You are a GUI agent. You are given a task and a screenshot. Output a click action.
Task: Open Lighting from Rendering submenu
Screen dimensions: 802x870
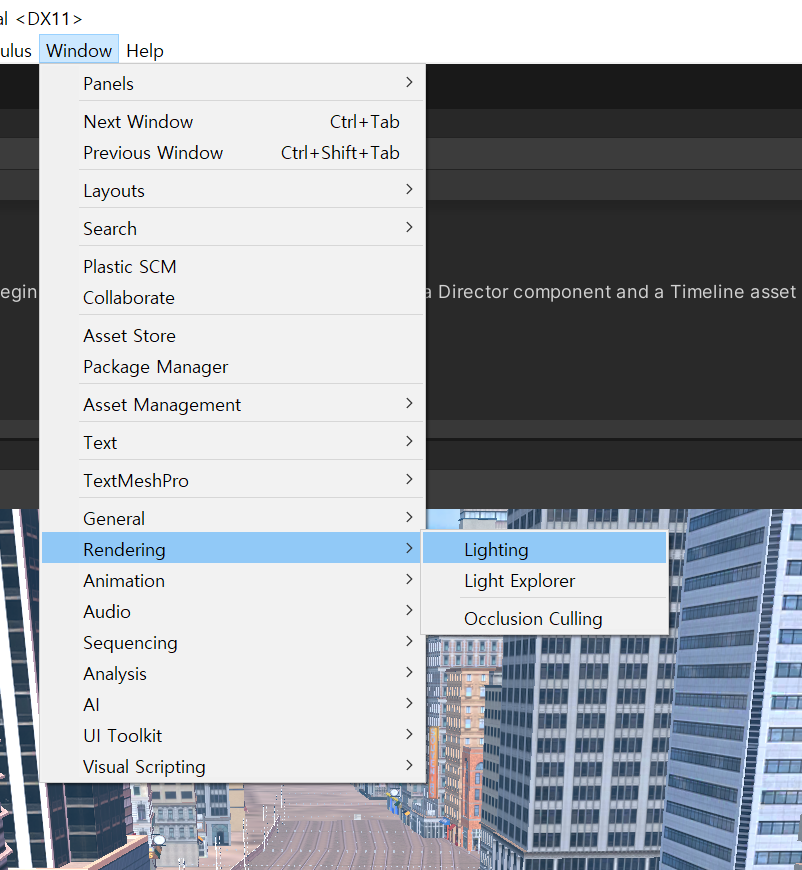544,549
